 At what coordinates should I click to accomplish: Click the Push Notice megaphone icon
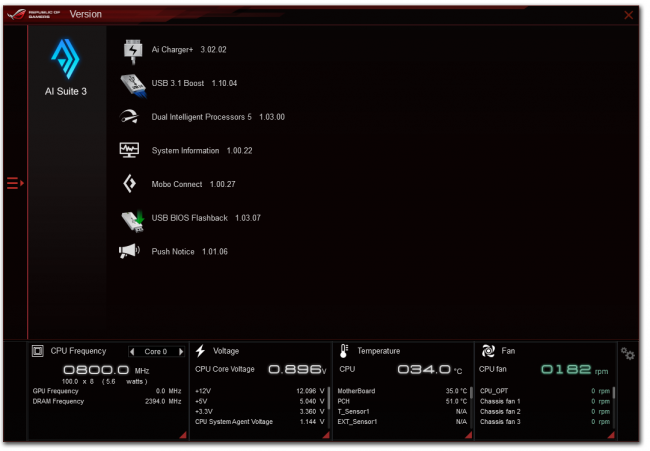coord(129,251)
